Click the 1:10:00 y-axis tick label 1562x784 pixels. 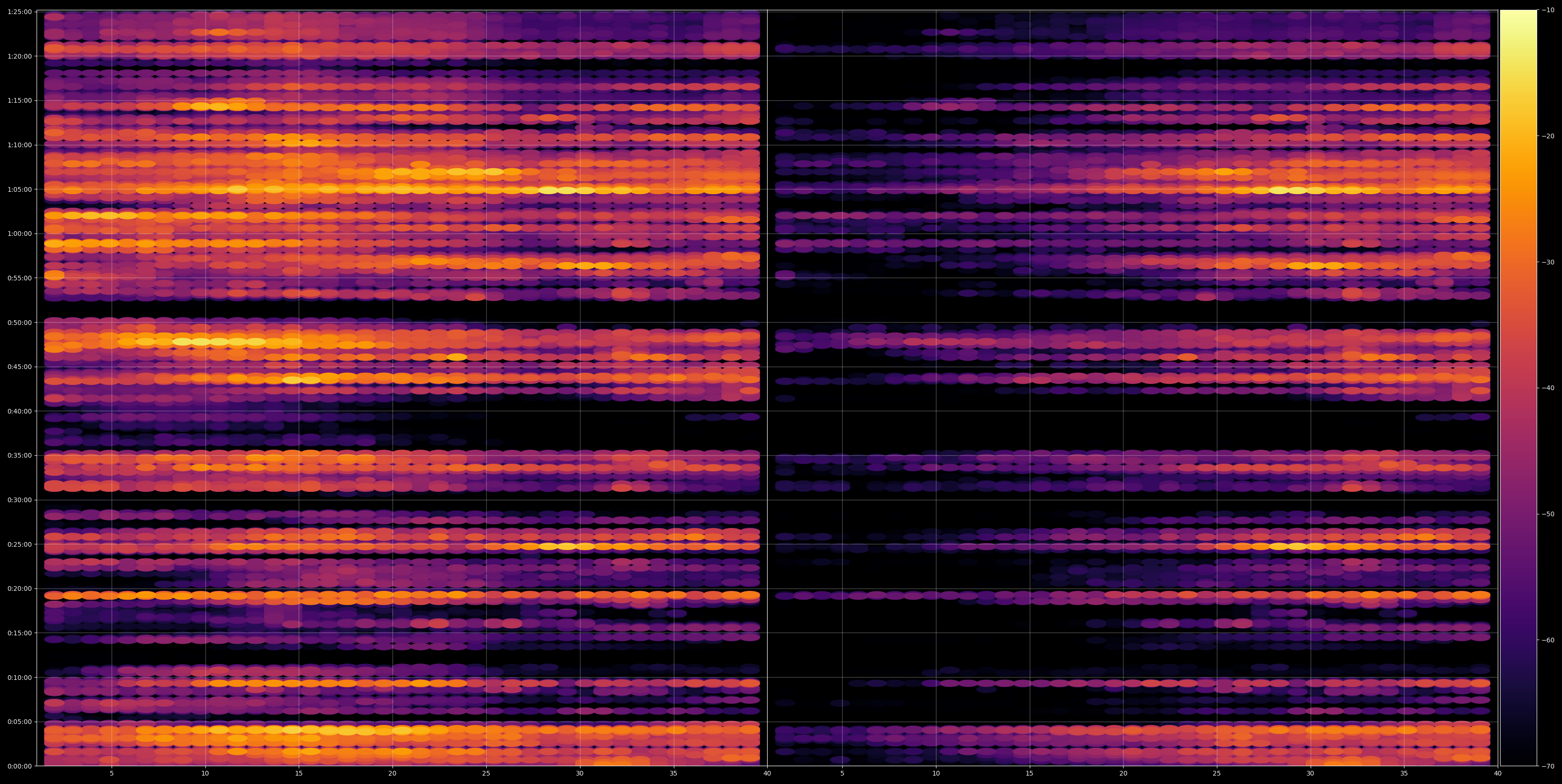click(x=19, y=145)
